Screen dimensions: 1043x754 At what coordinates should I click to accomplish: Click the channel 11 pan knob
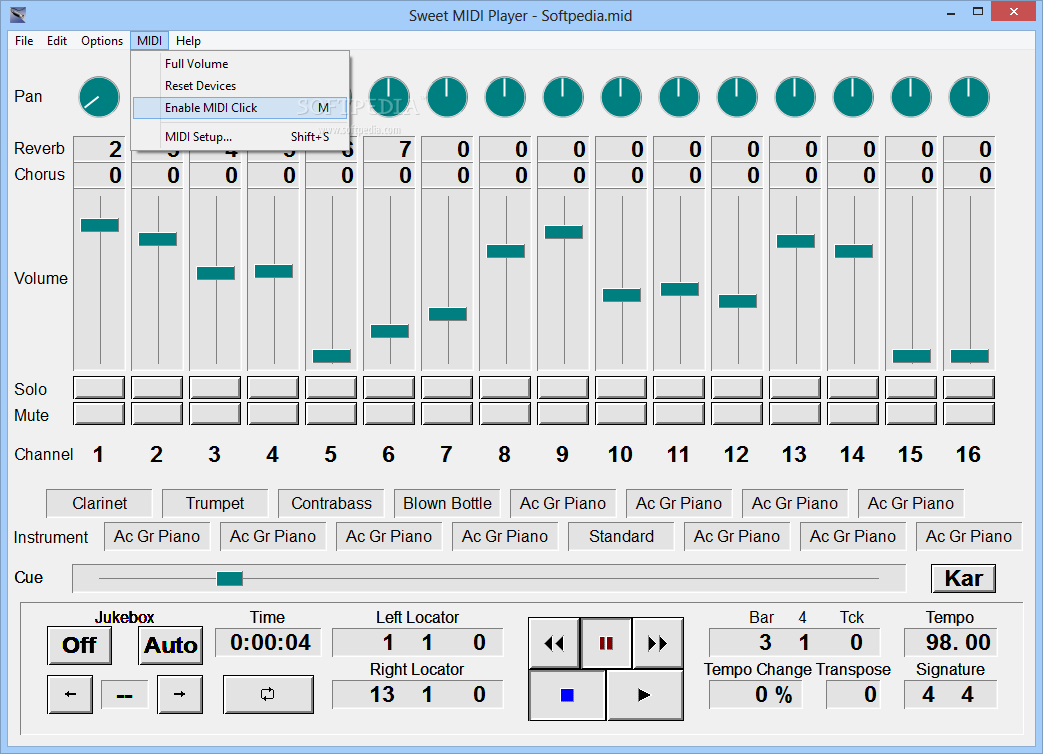pyautogui.click(x=679, y=97)
